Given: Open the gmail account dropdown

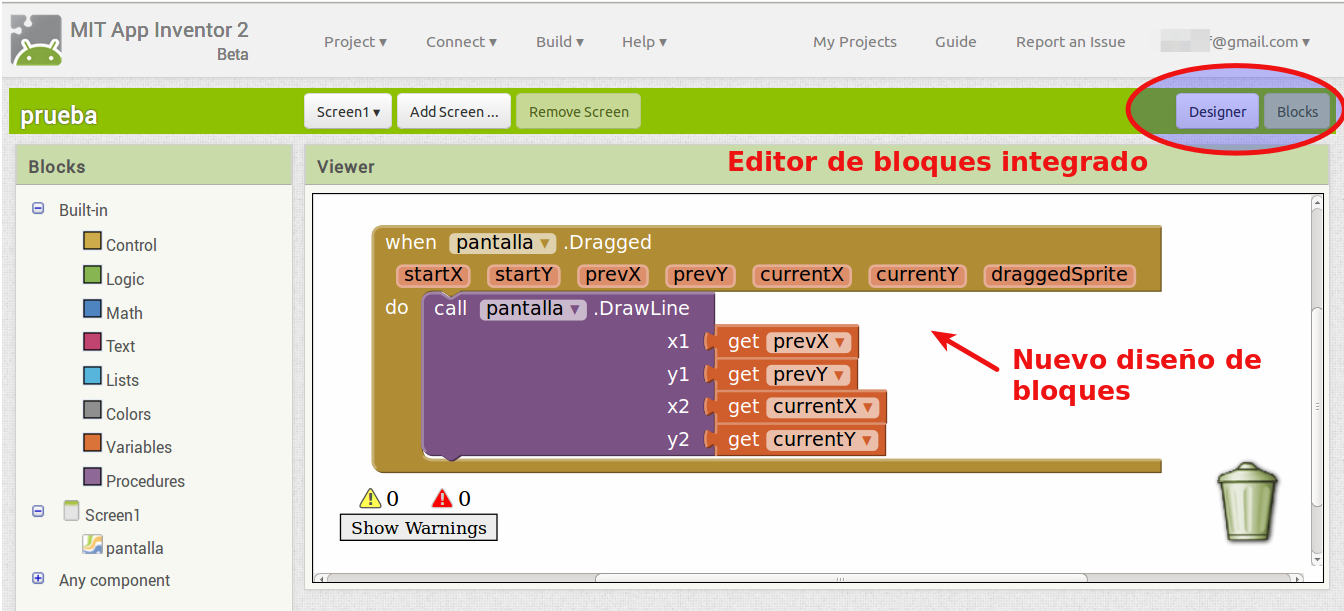Looking at the screenshot, I should 1236,41.
